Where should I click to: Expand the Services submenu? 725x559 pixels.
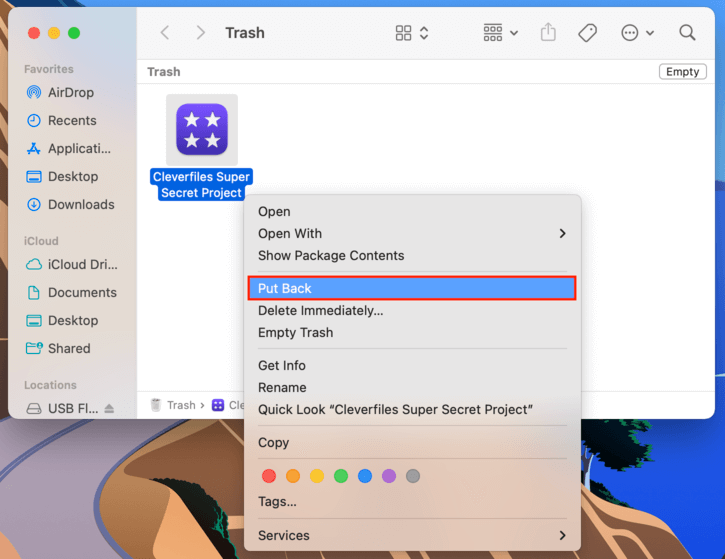(x=412, y=535)
